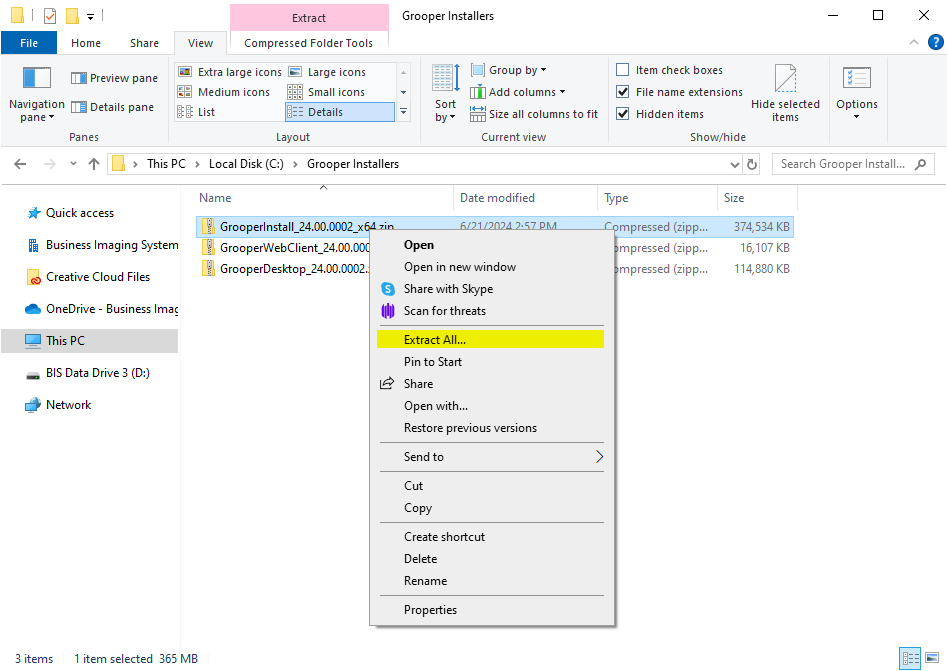Collapse the ribbon with the chevron
The height and width of the screenshot is (671, 948).
pos(914,42)
